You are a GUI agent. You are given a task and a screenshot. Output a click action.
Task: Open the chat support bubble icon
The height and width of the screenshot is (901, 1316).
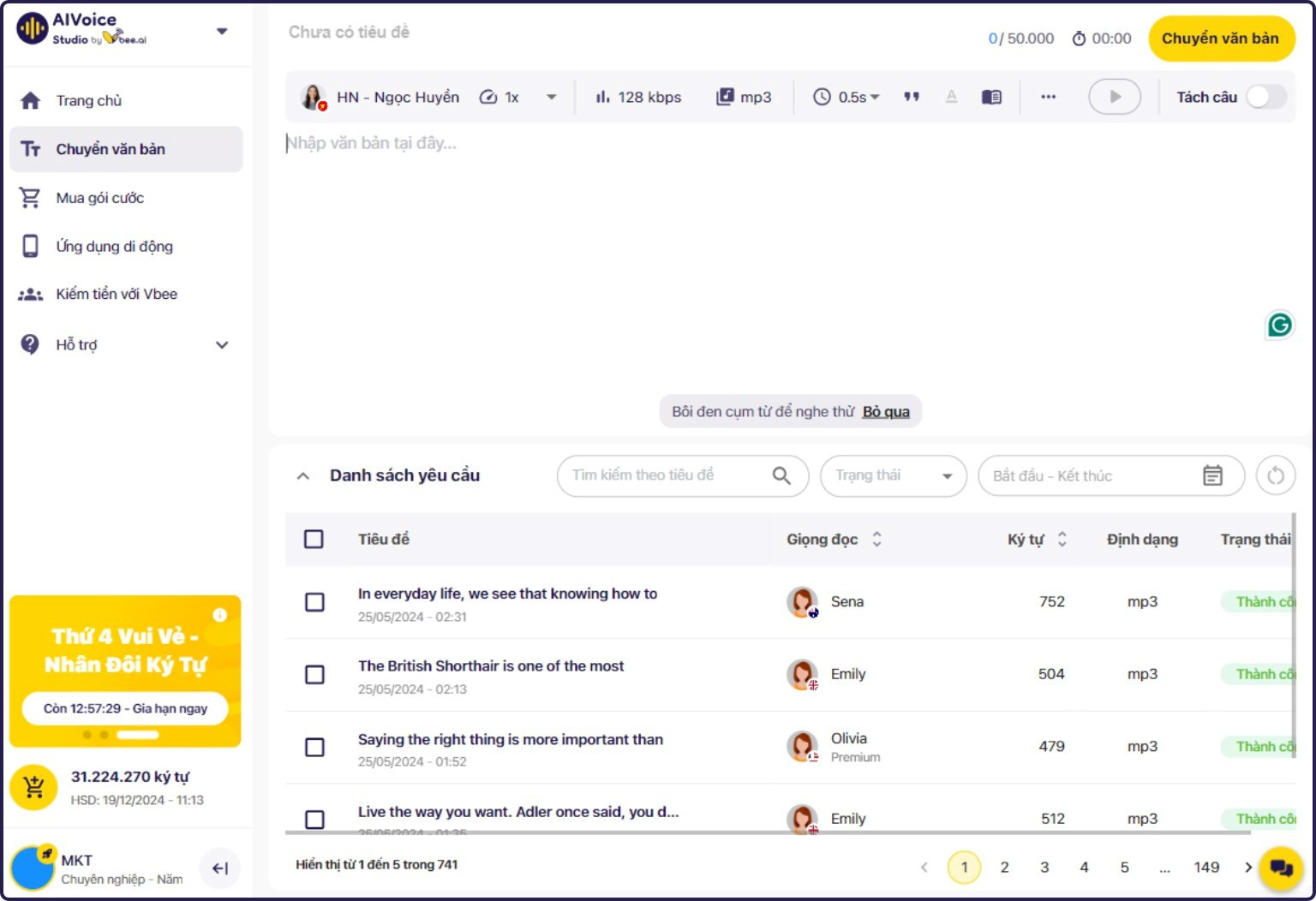click(1281, 868)
